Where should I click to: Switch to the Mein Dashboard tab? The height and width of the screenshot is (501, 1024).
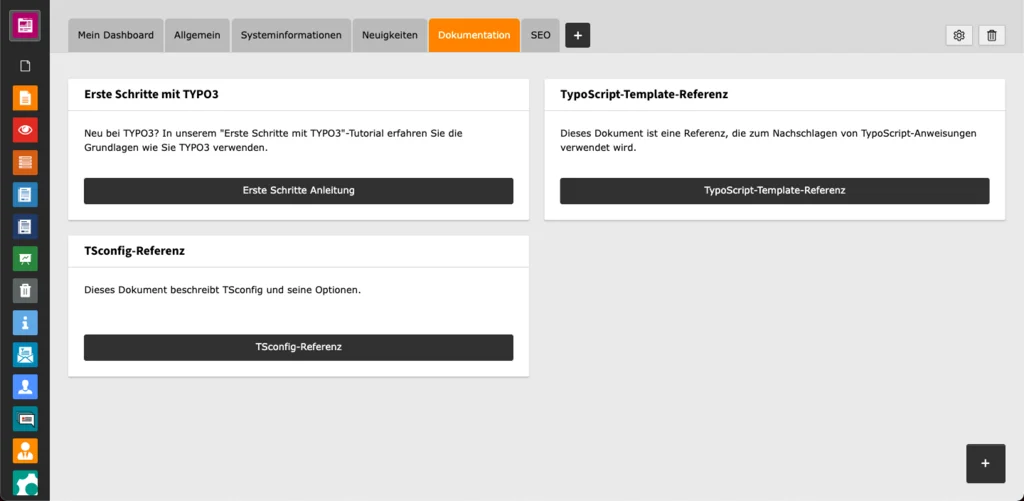pyautogui.click(x=116, y=35)
